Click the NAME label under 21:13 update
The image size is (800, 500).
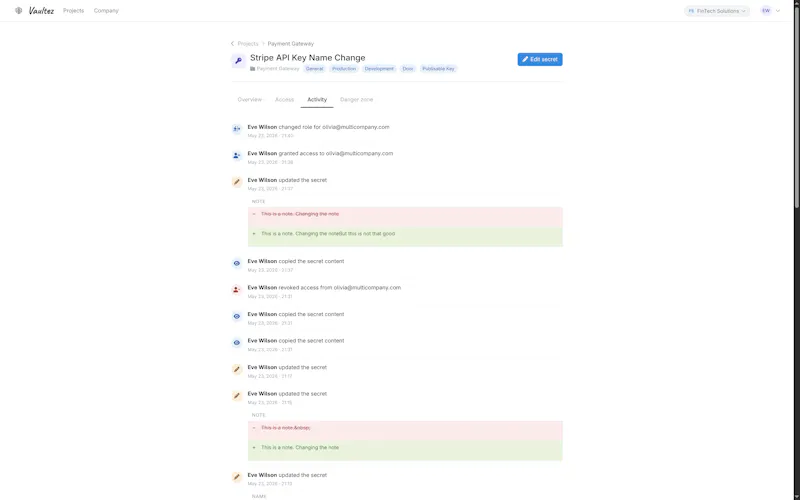point(259,496)
